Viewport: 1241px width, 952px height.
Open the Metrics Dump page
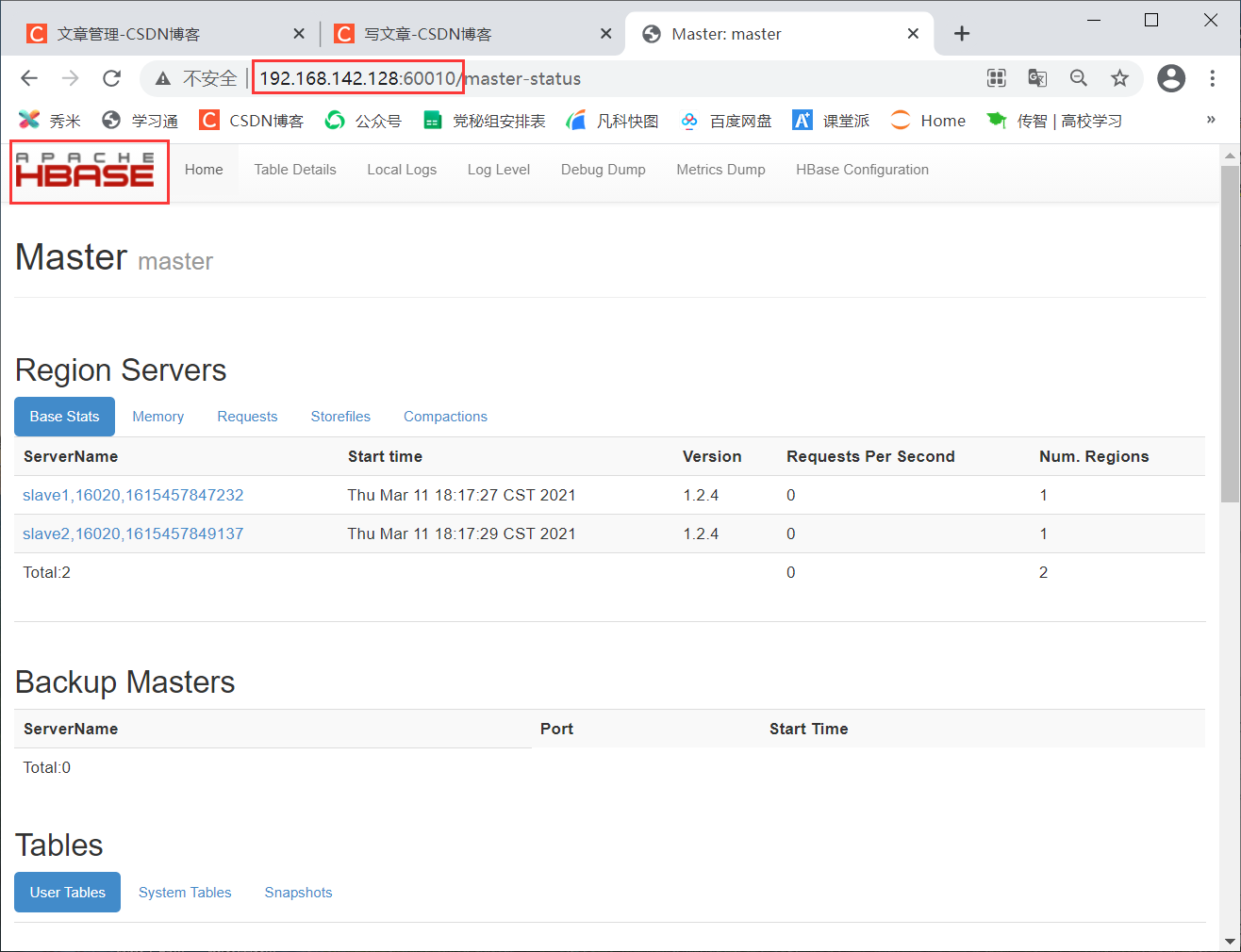[720, 169]
